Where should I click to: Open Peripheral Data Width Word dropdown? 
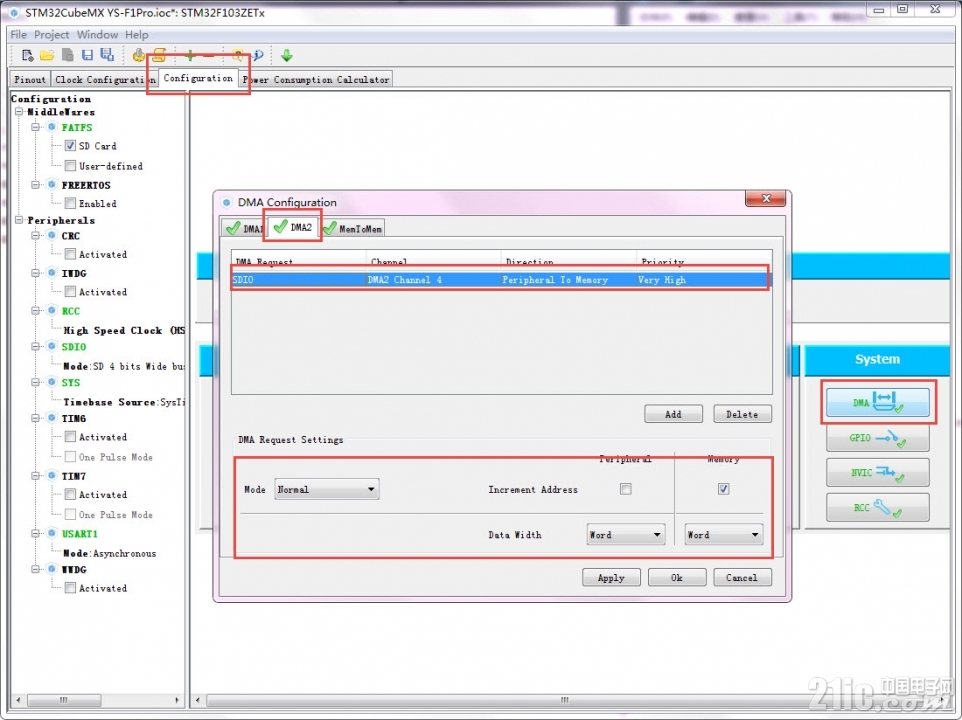click(625, 535)
